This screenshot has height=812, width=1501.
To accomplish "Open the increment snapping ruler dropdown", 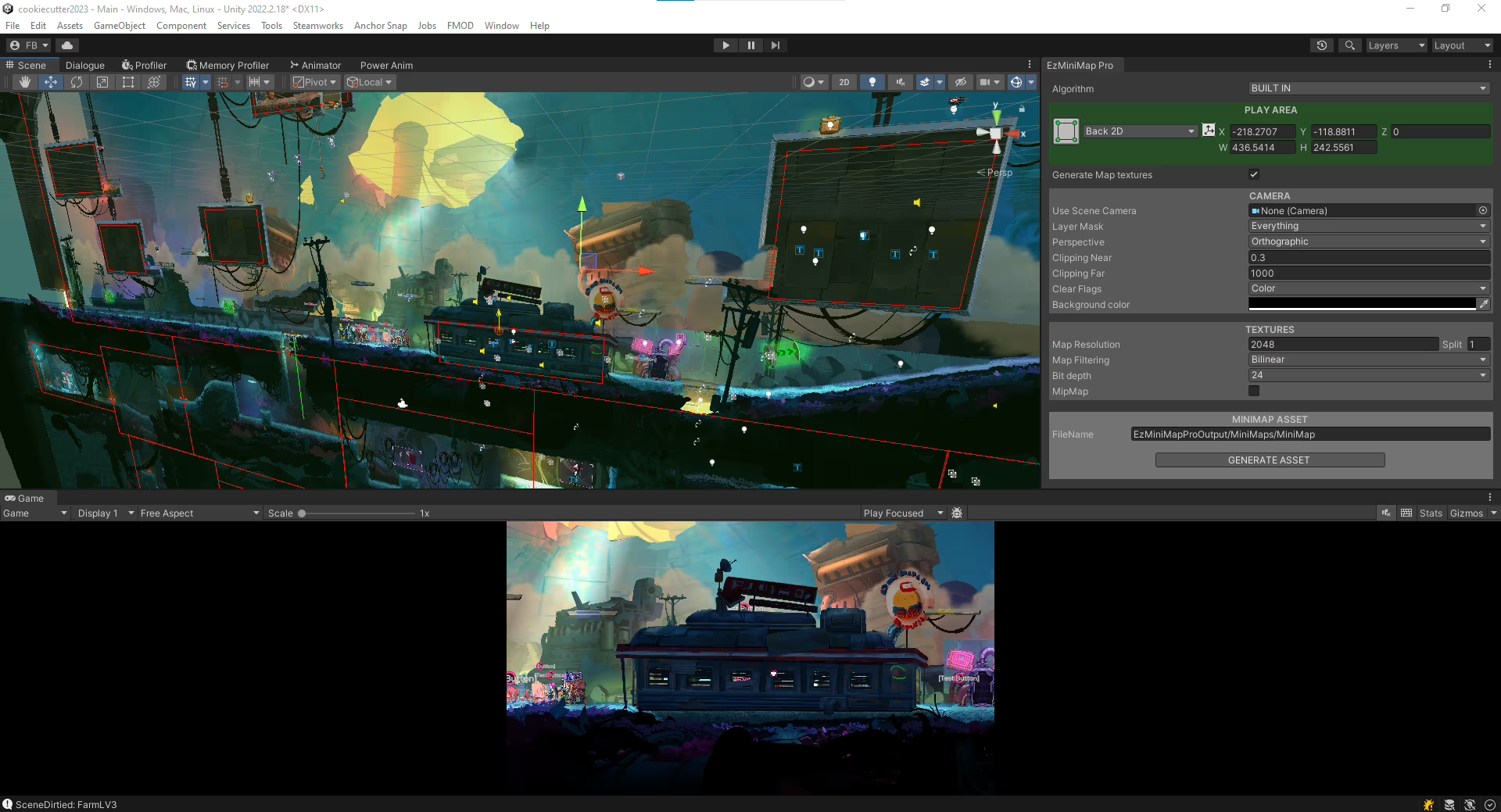I will (x=267, y=82).
